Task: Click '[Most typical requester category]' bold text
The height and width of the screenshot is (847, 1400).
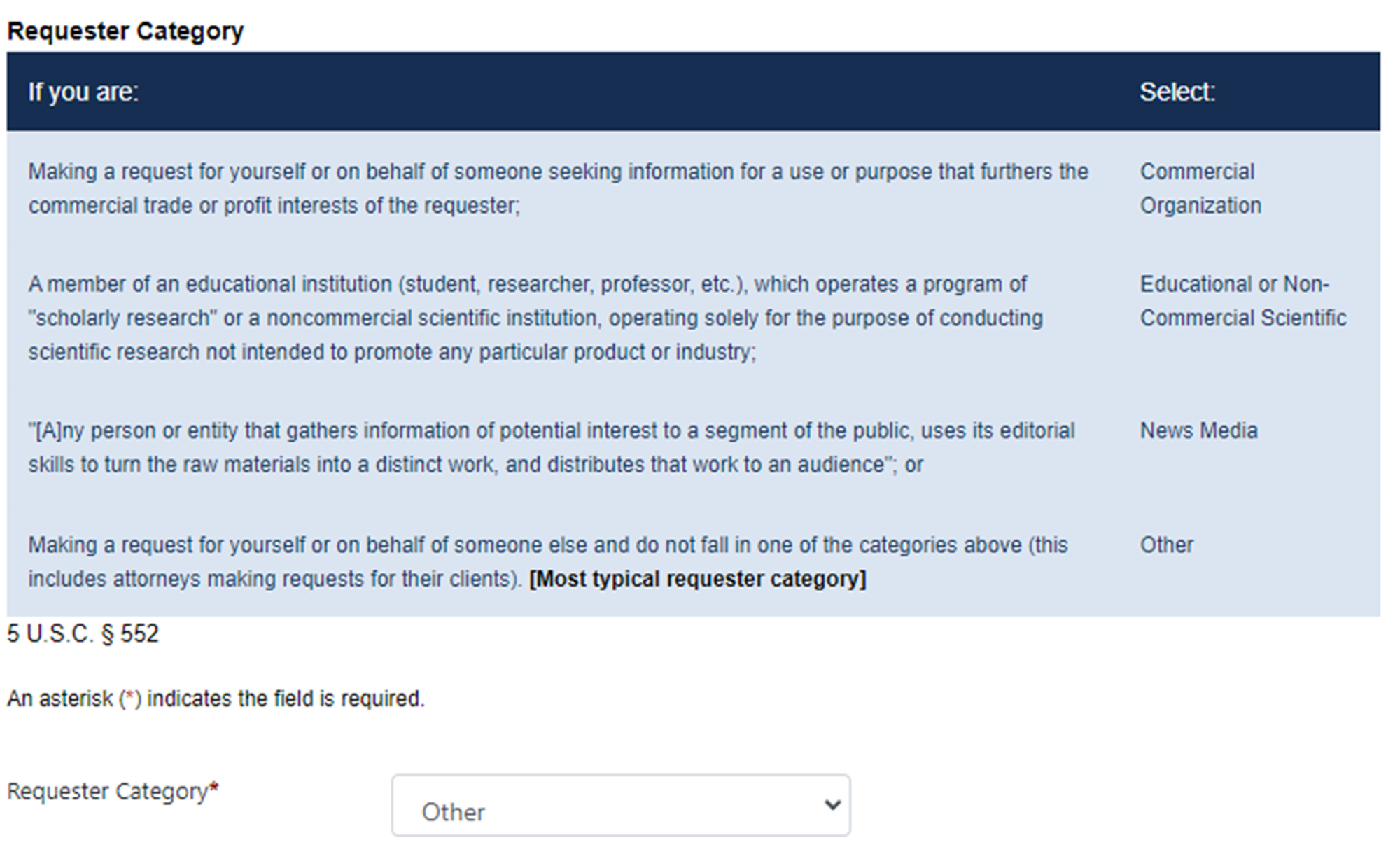Action: click(698, 580)
